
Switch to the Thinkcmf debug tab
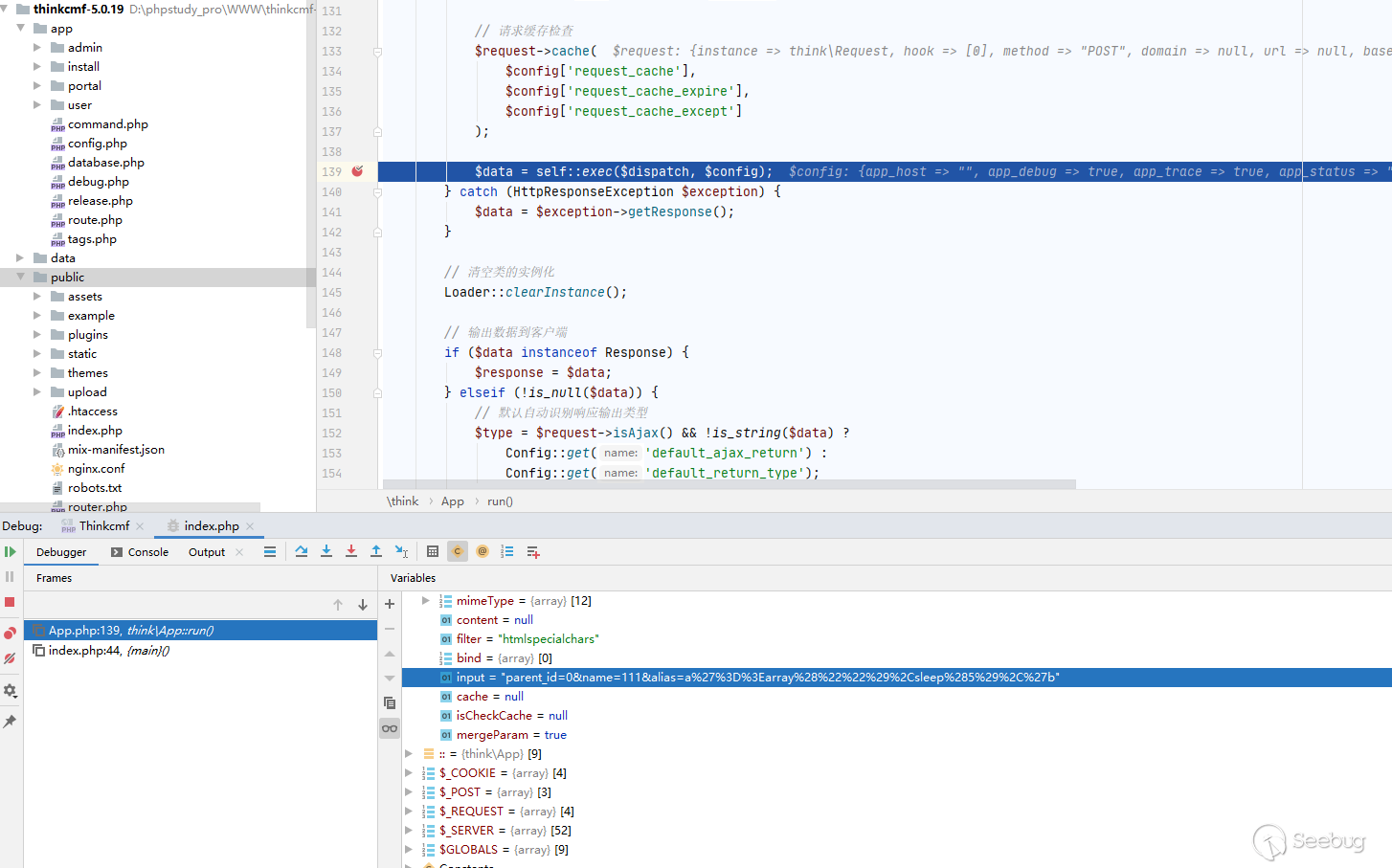pyautogui.click(x=103, y=526)
